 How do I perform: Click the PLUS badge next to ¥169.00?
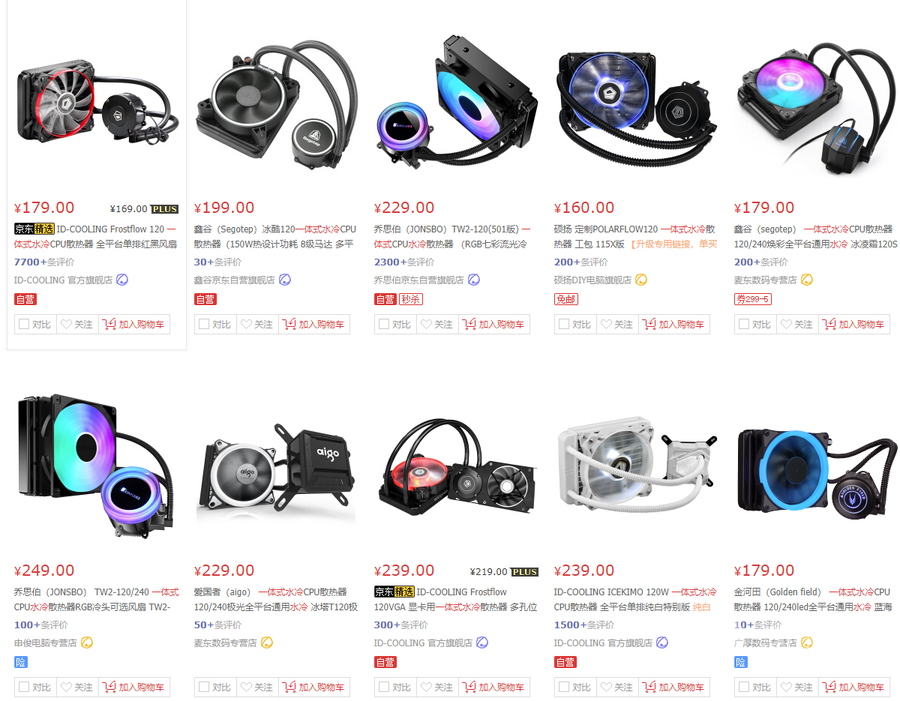pyautogui.click(x=165, y=209)
